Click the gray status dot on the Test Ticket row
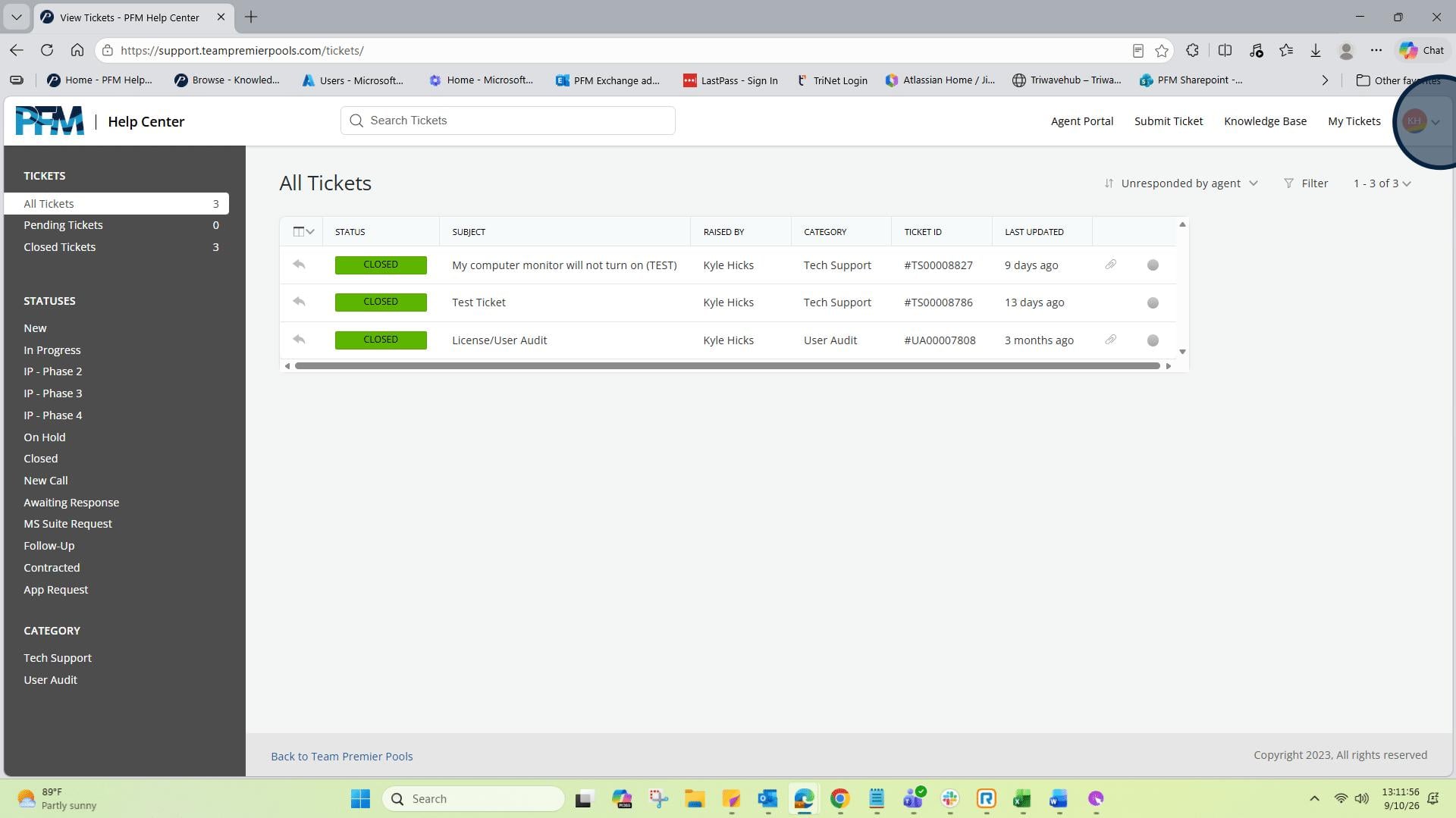Viewport: 1456px width, 818px height. point(1153,303)
